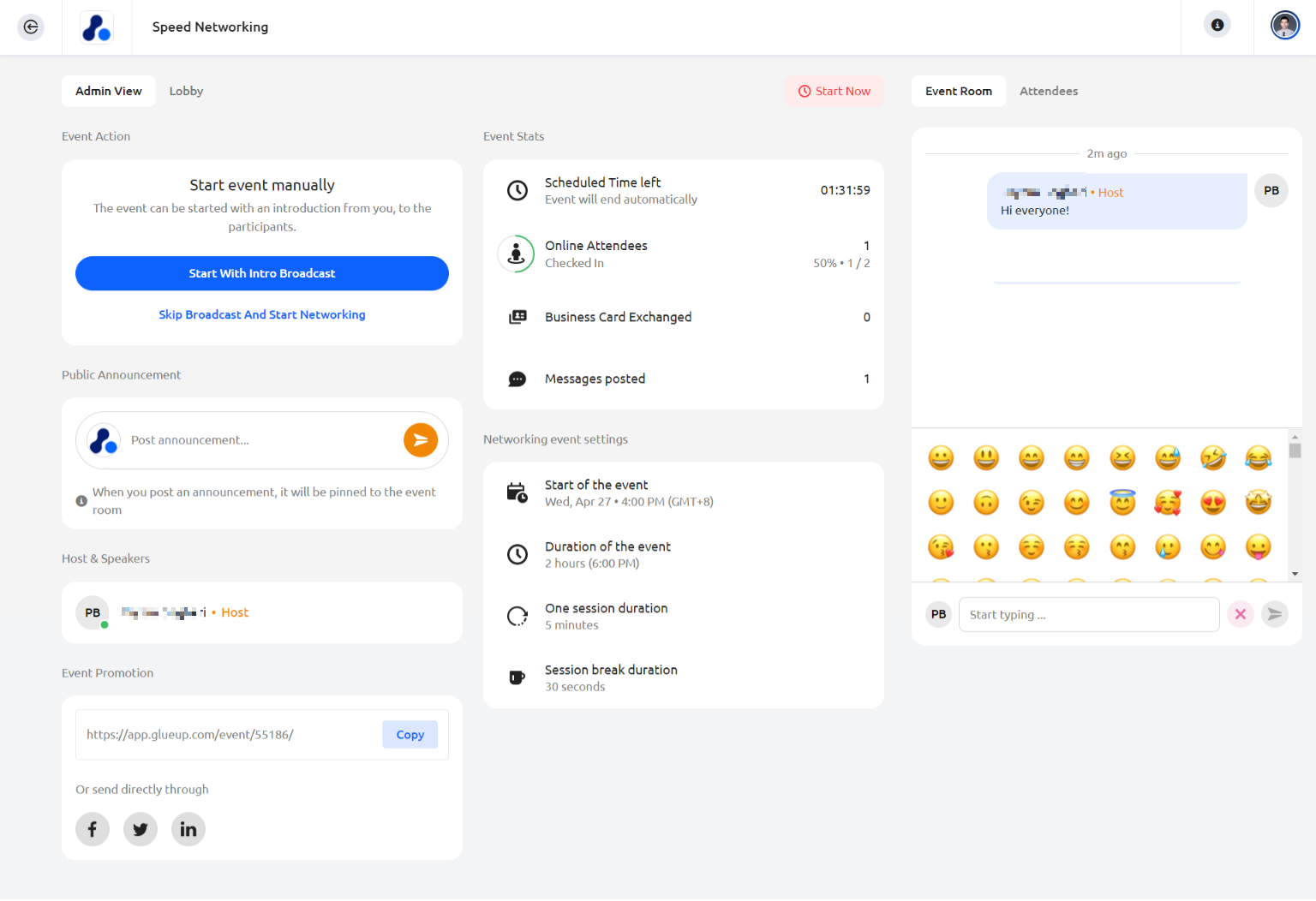Pick the heart-eyes emoji

click(1212, 503)
